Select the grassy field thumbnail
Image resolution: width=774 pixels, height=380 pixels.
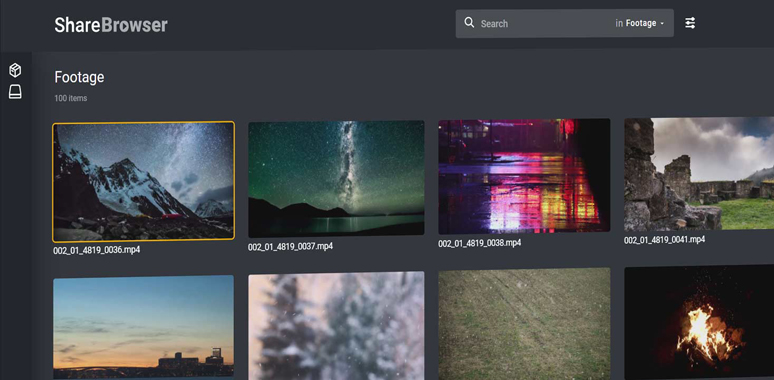pos(524,324)
